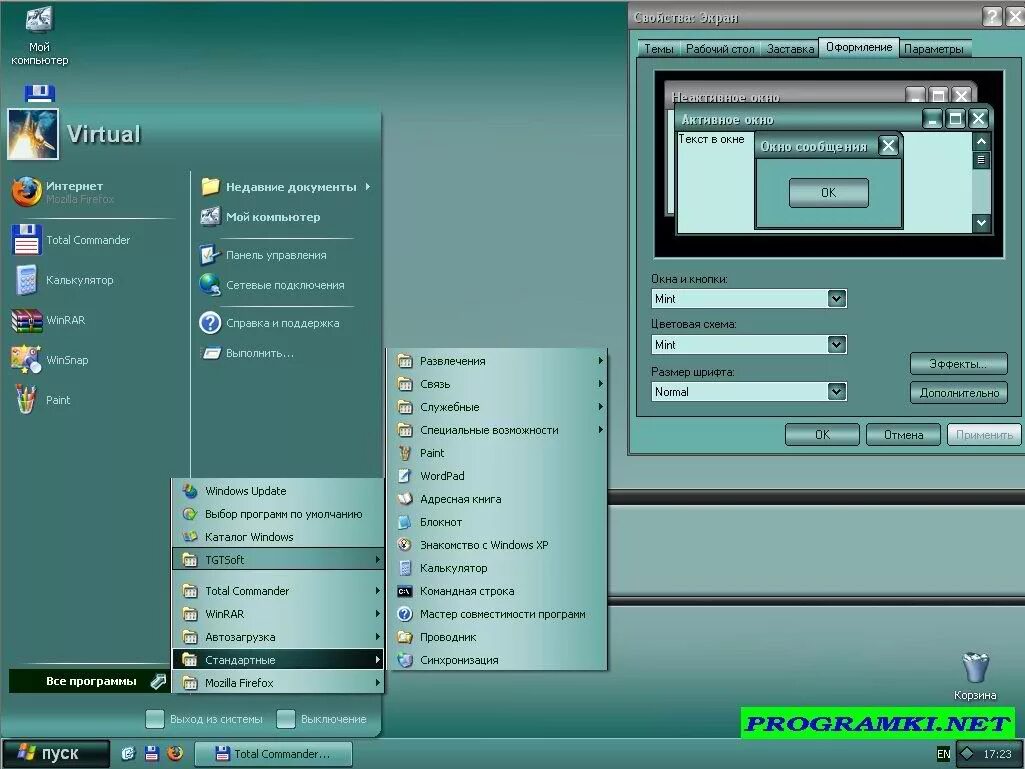This screenshot has width=1025, height=769.
Task: Expand Total Commander program folder
Action: point(278,591)
